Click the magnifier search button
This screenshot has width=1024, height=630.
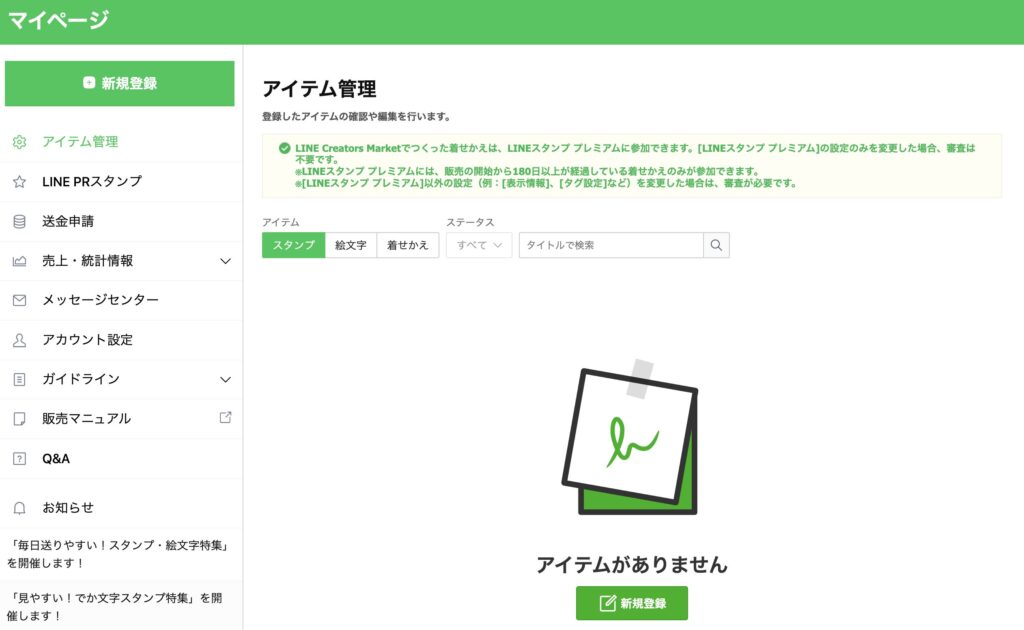point(716,245)
